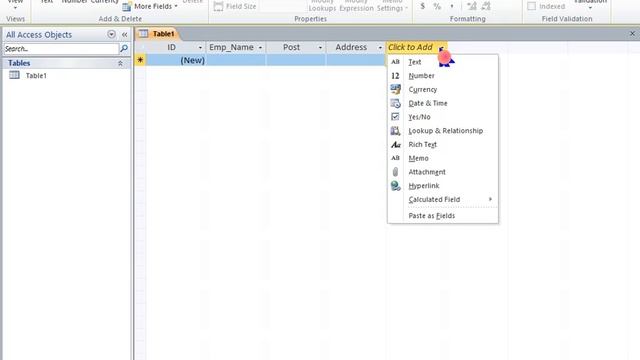640x360 pixels.
Task: Choose Memo field type
Action: click(443, 158)
